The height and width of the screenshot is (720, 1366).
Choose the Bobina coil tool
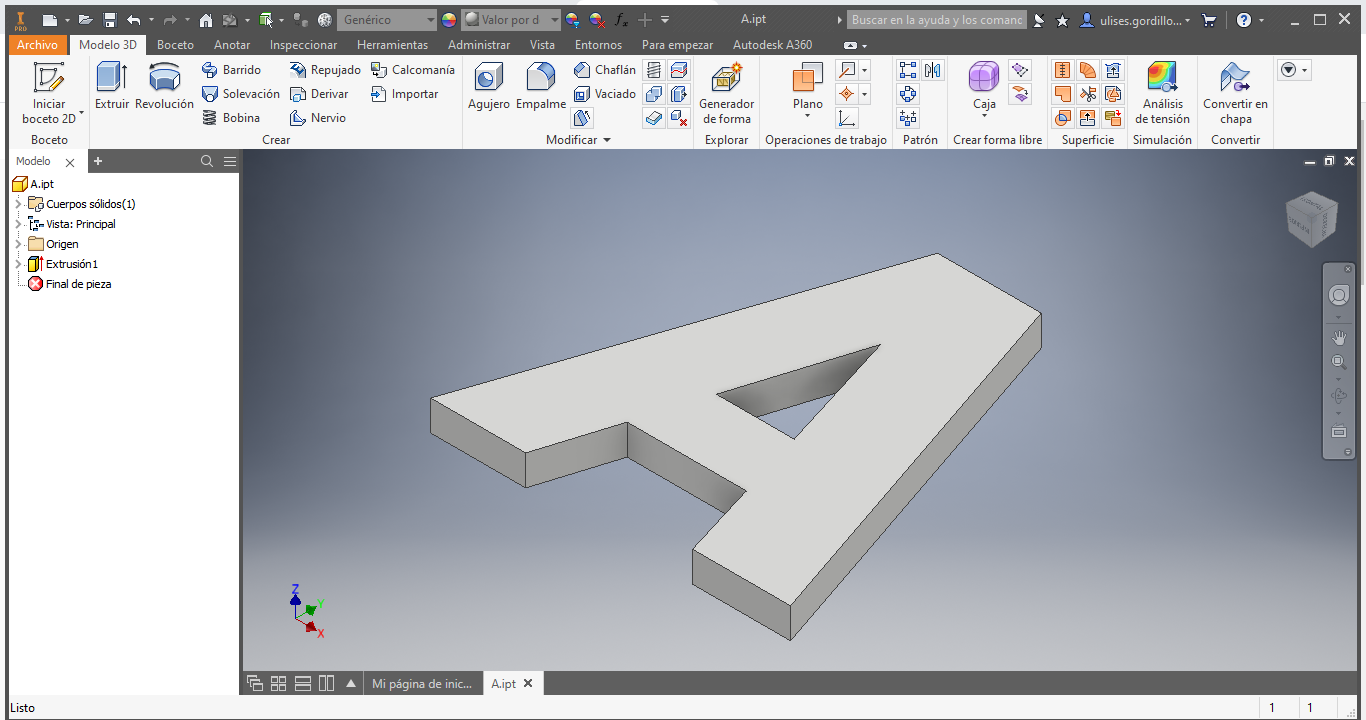231,118
